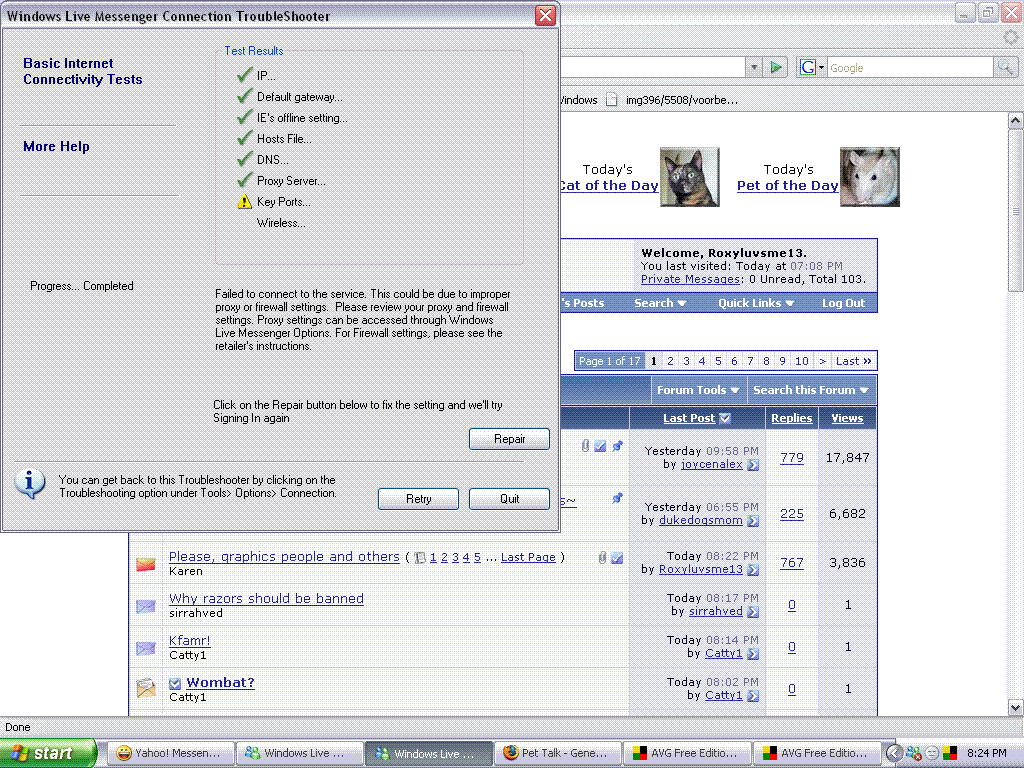Switch to the first AVG Free Edition taskbar button
Viewport: 1024px width, 768px height.
[x=686, y=753]
